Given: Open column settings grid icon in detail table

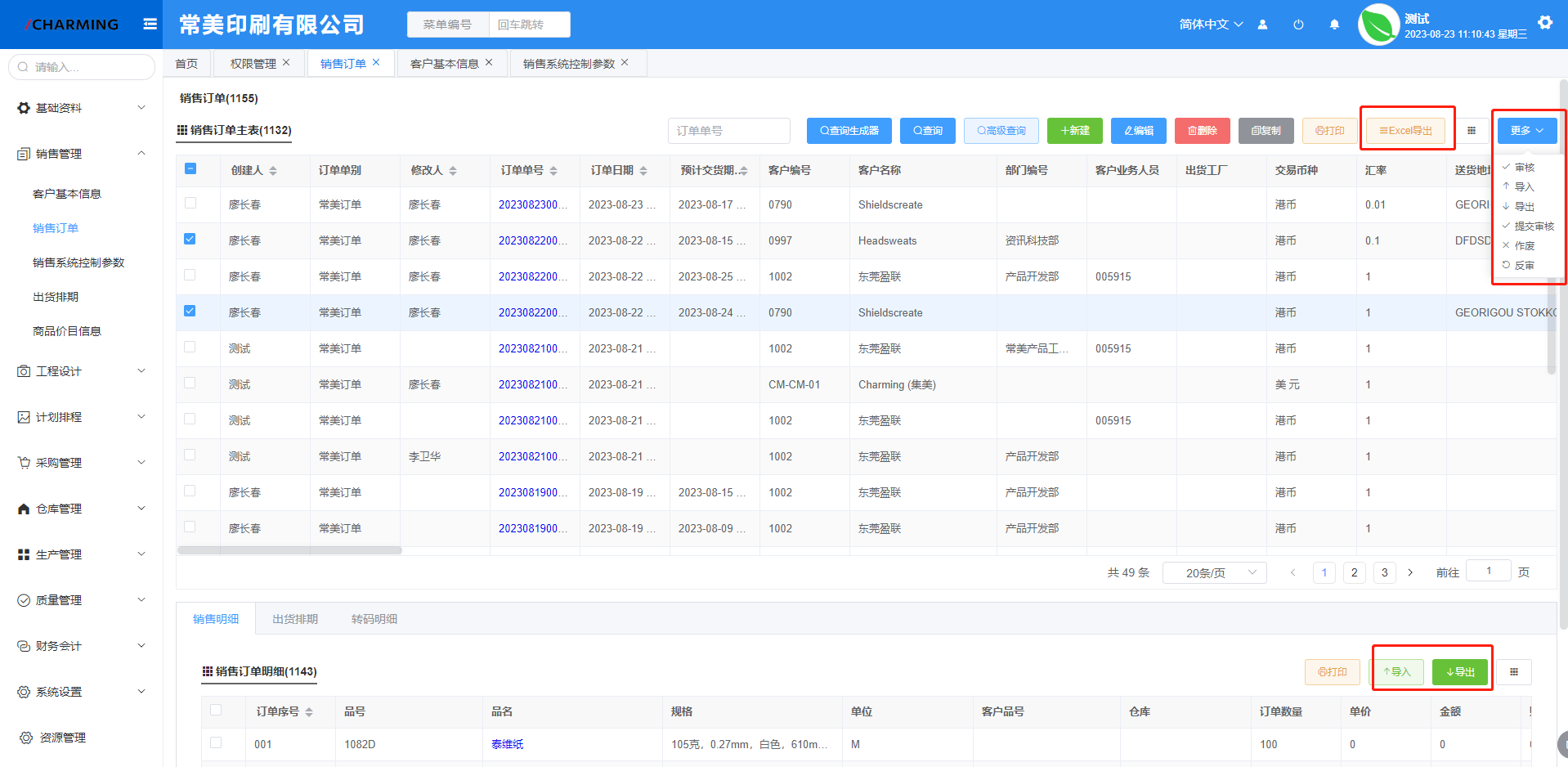Looking at the screenshot, I should [x=1514, y=672].
